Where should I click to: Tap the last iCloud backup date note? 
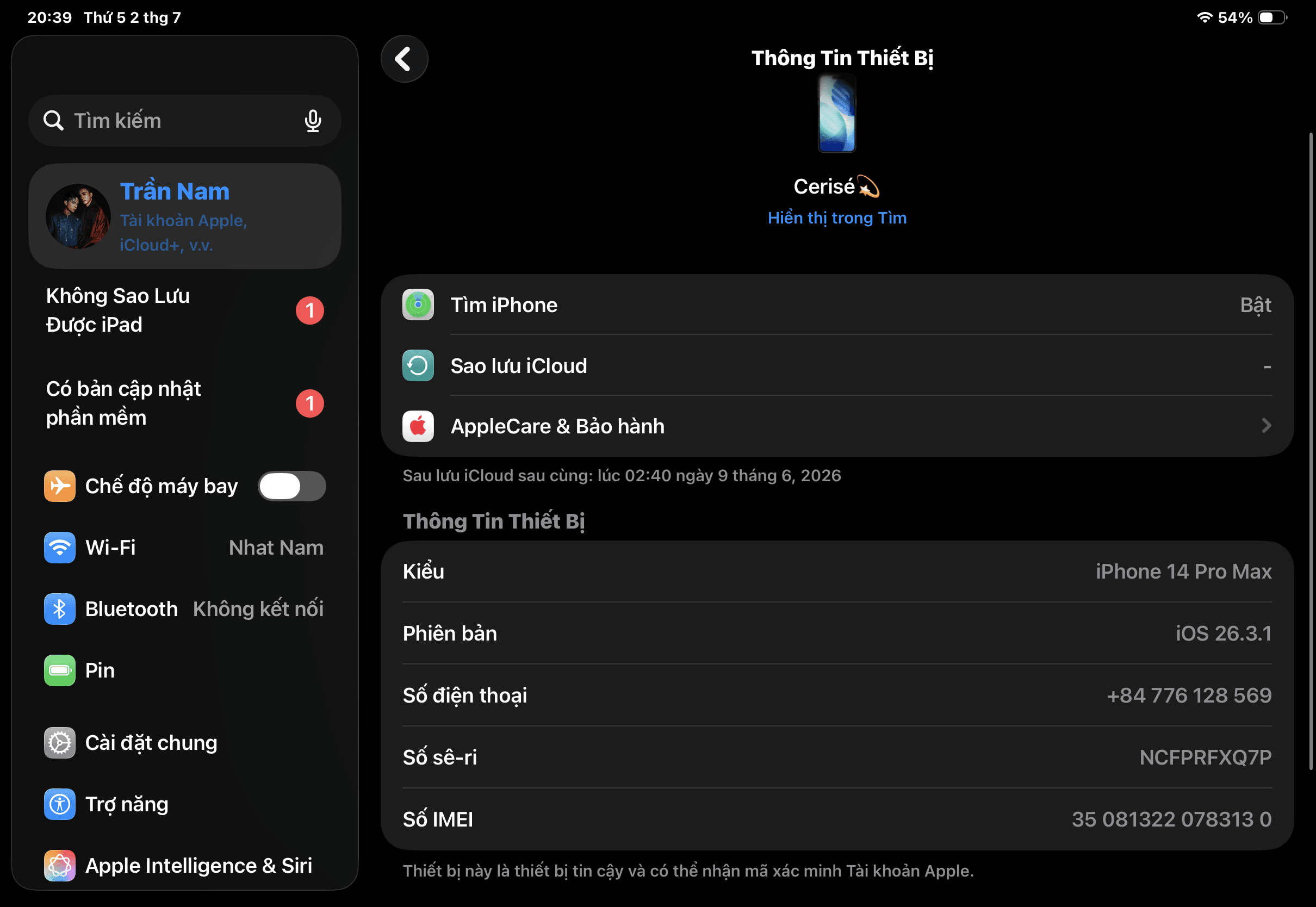pos(622,475)
